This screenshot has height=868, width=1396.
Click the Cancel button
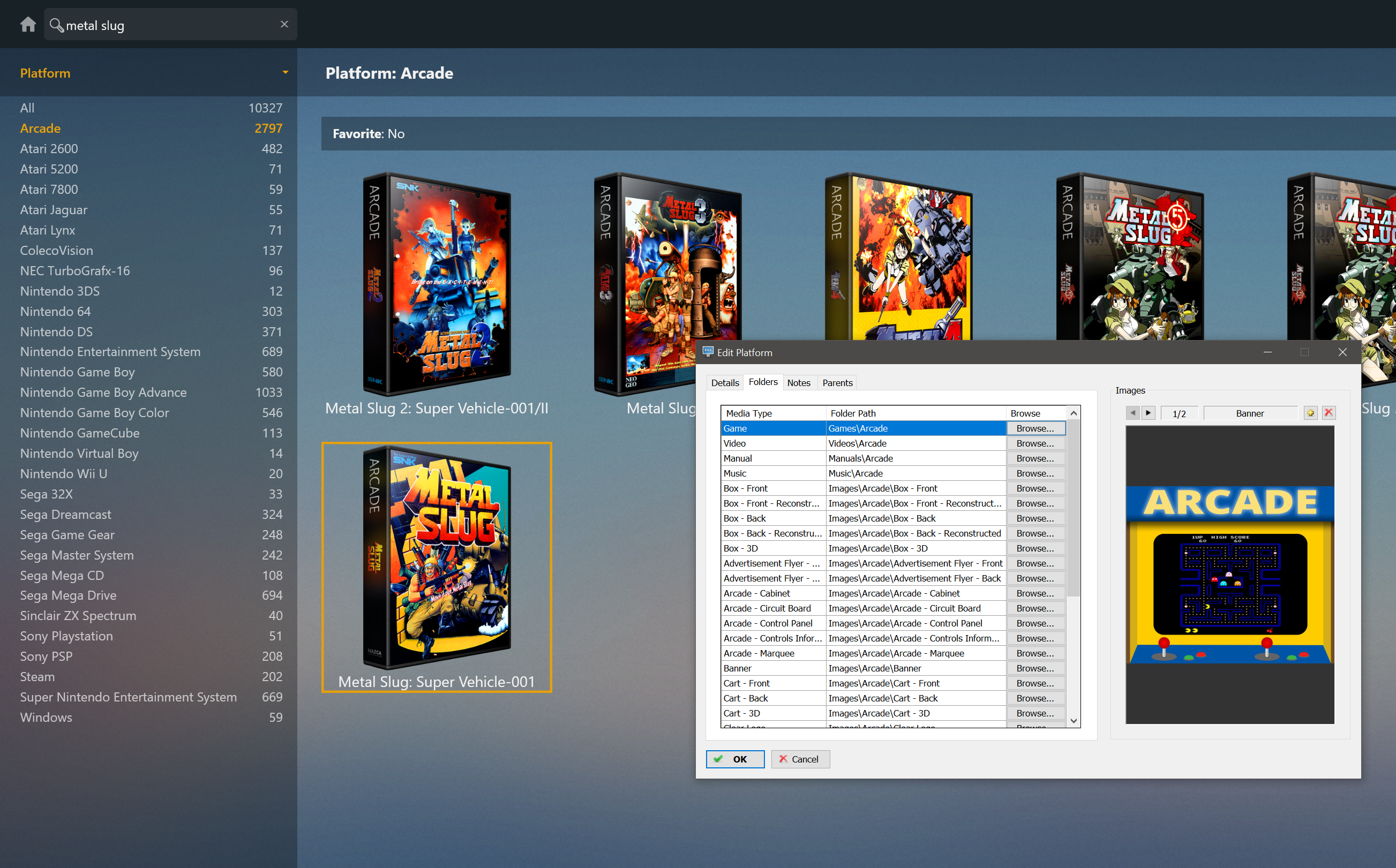[800, 759]
